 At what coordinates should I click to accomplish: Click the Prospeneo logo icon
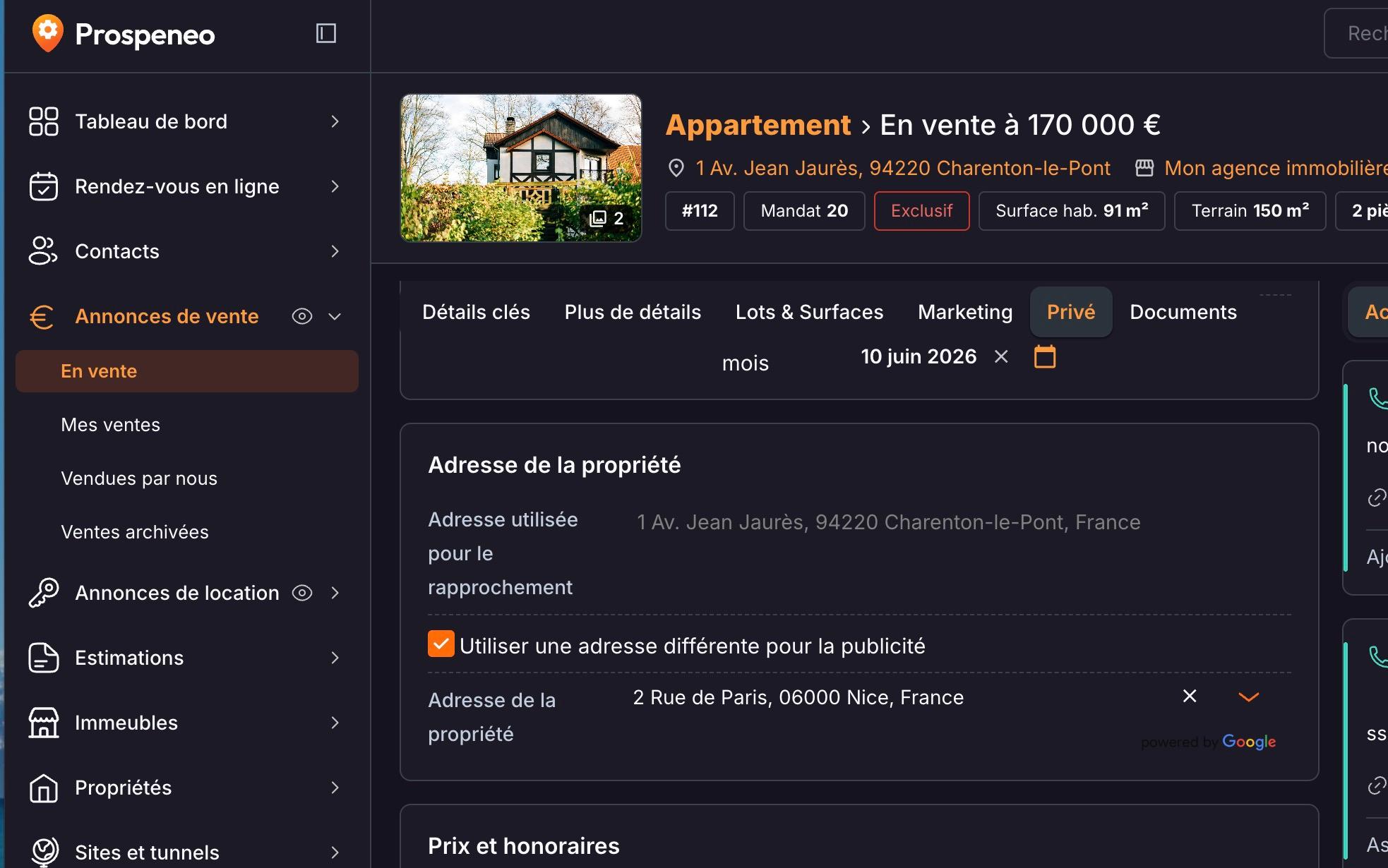coord(47,33)
